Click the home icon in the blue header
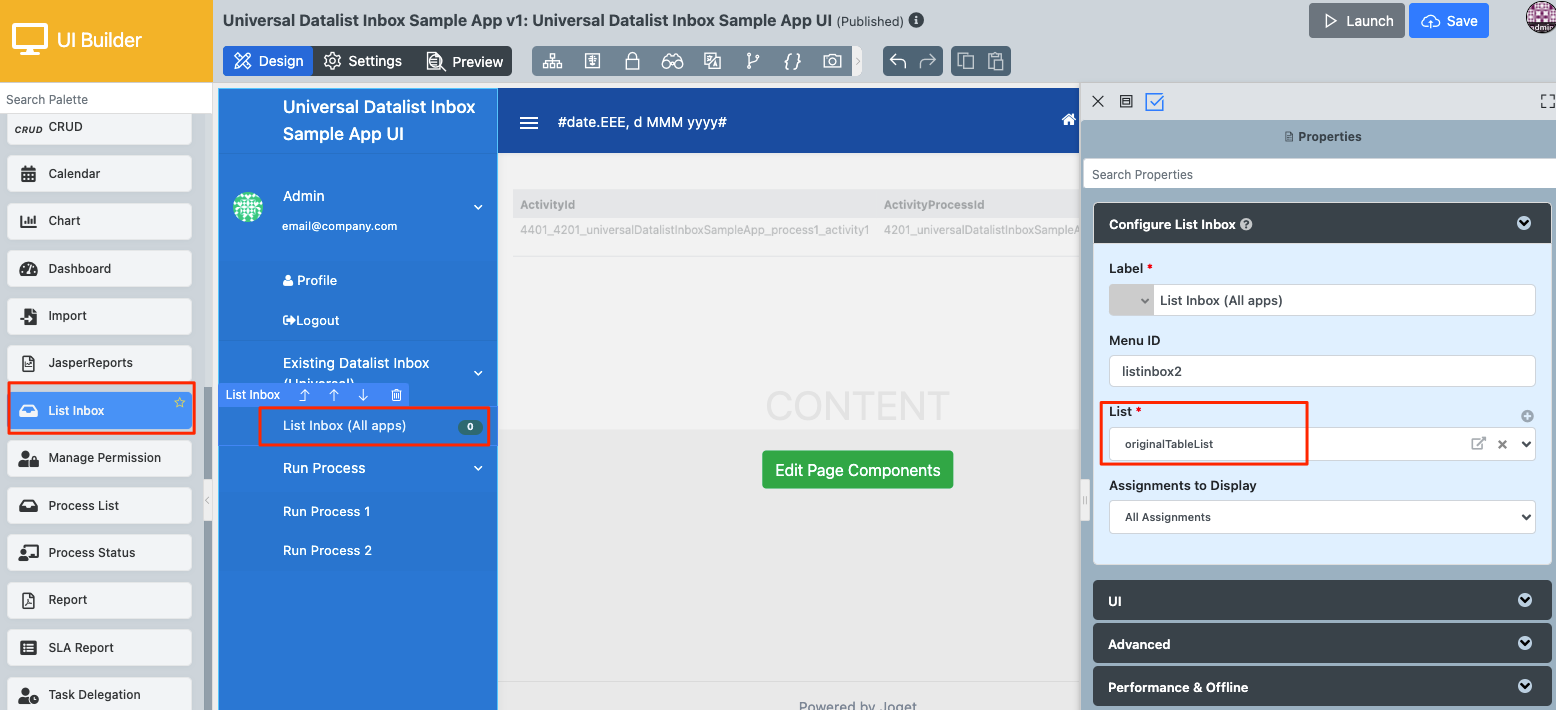The image size is (1556, 710). pyautogui.click(x=1068, y=120)
